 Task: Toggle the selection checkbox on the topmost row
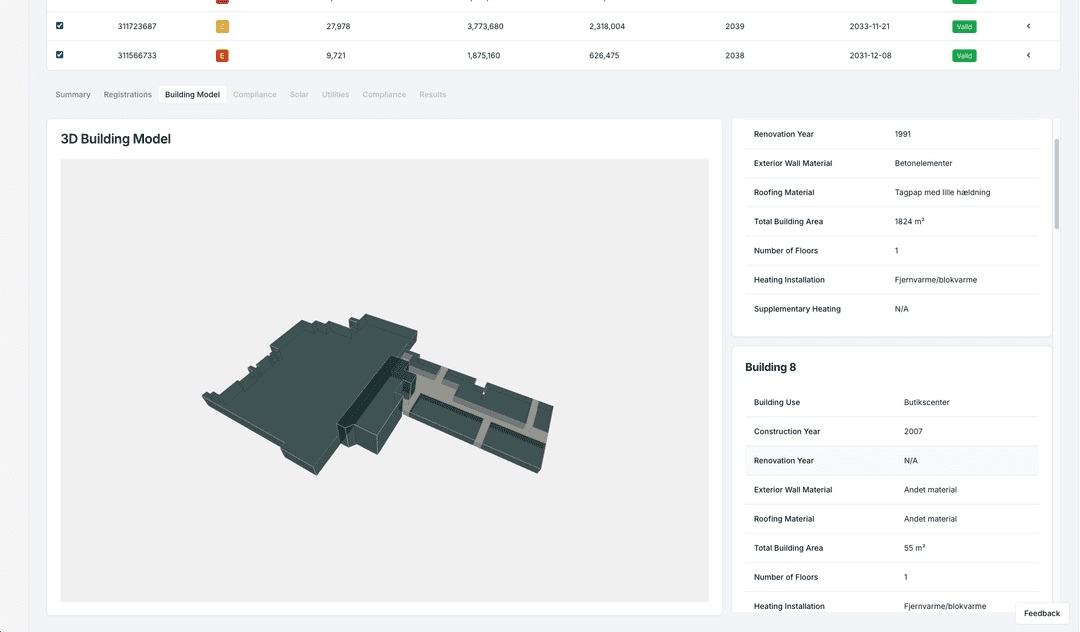[x=59, y=2]
